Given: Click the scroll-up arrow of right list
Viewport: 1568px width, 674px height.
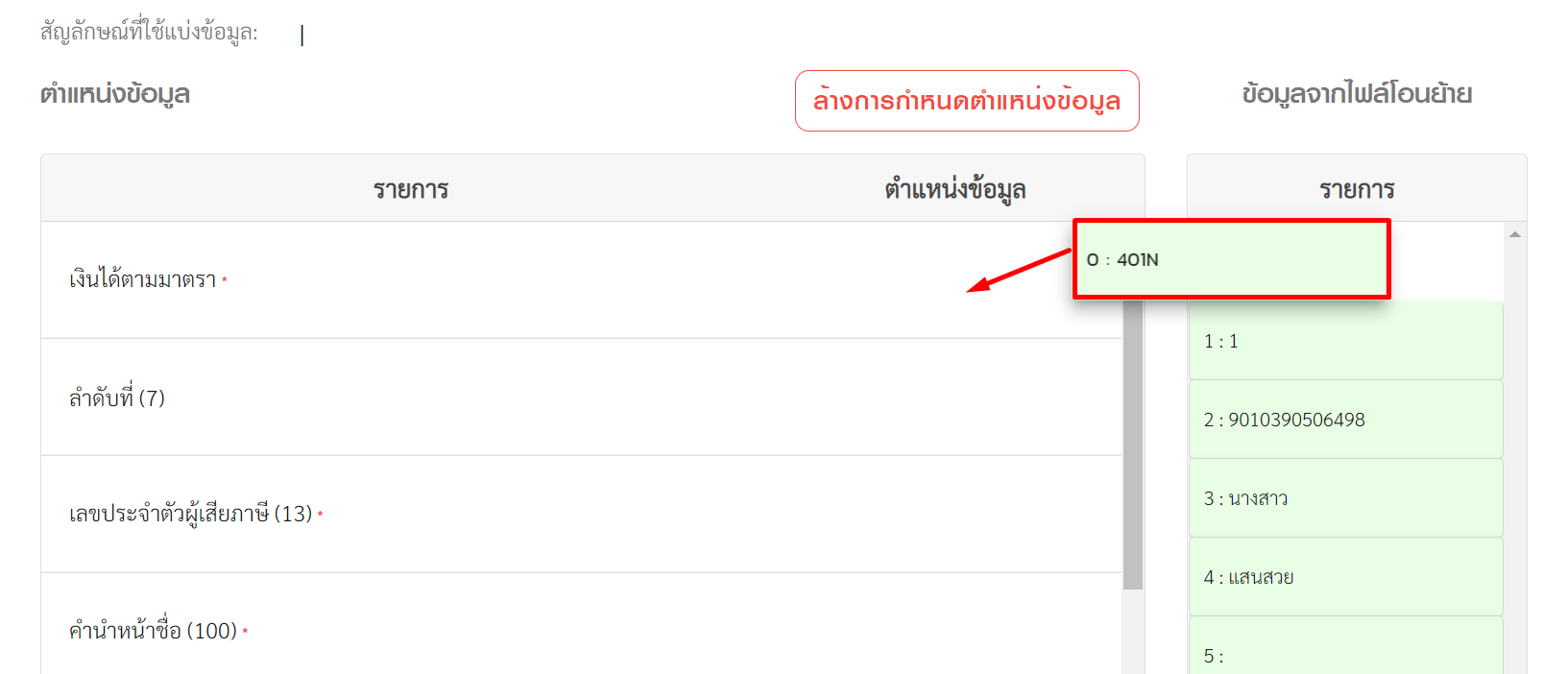Looking at the screenshot, I should pyautogui.click(x=1515, y=234).
